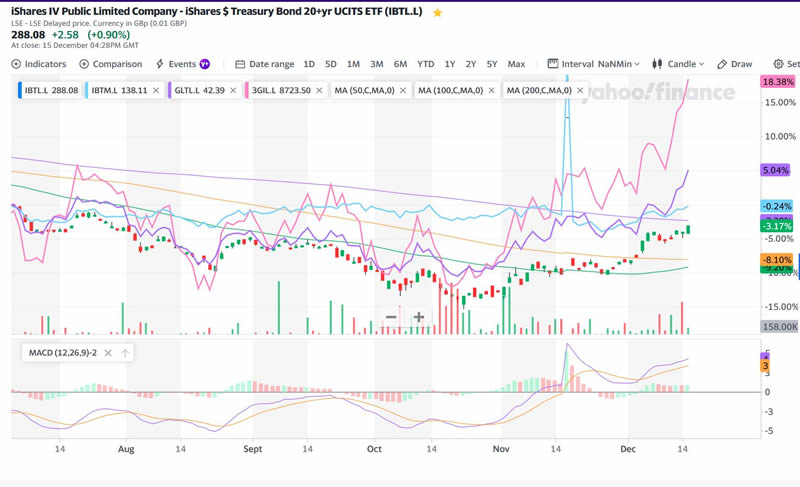800x487 pixels.
Task: Open chart Settings gear
Action: [x=779, y=64]
